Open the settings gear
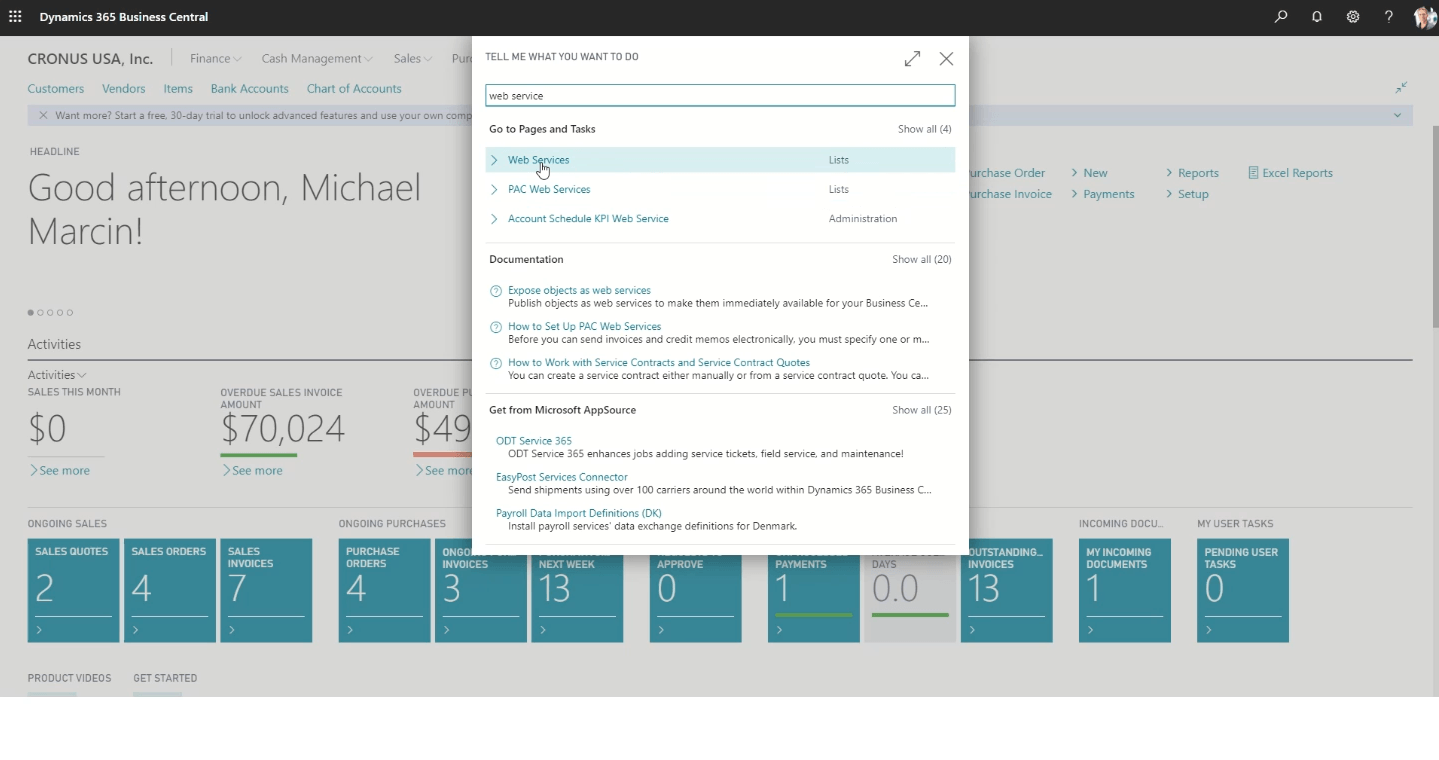 pos(1353,17)
